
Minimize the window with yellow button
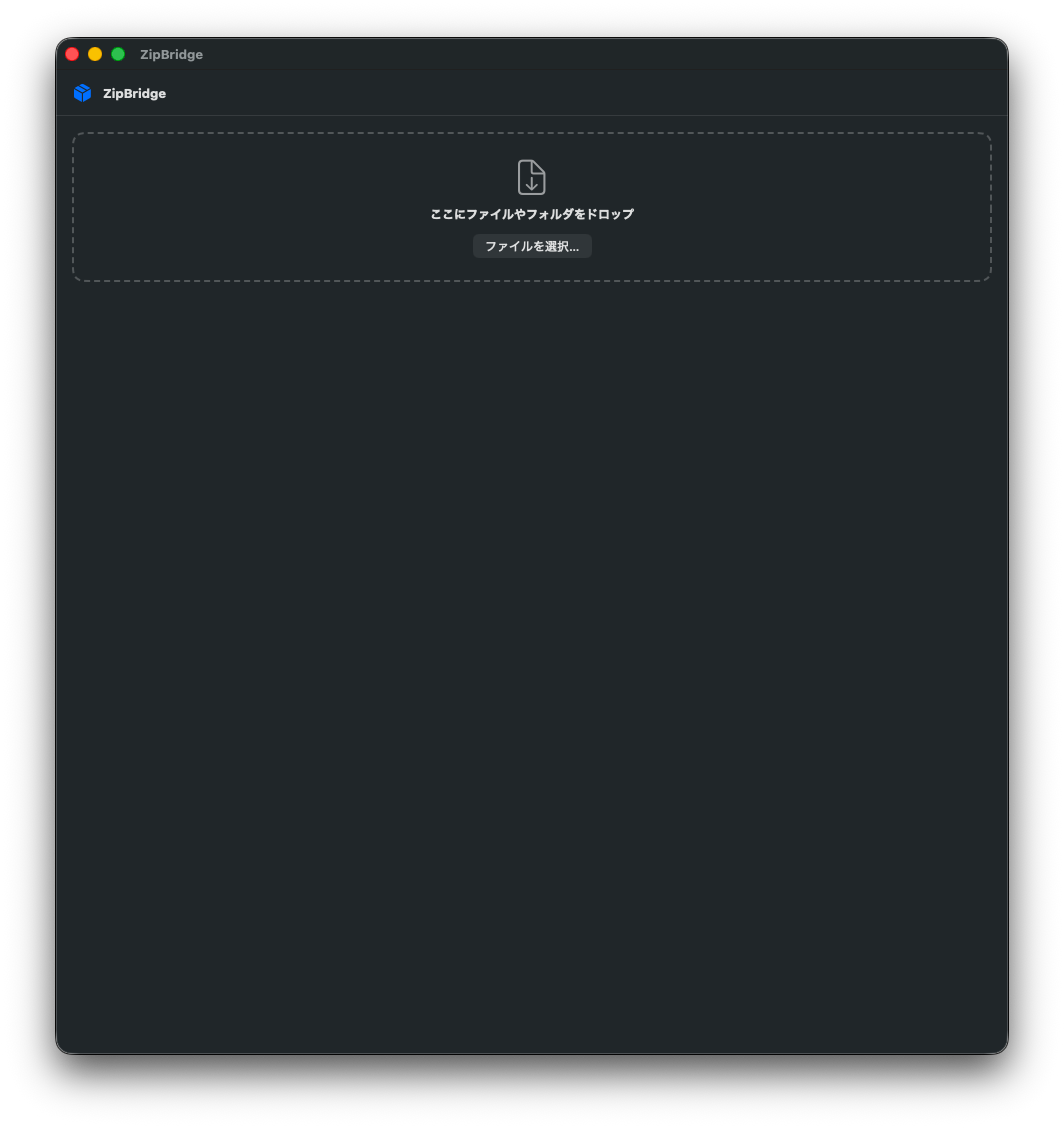(x=95, y=54)
